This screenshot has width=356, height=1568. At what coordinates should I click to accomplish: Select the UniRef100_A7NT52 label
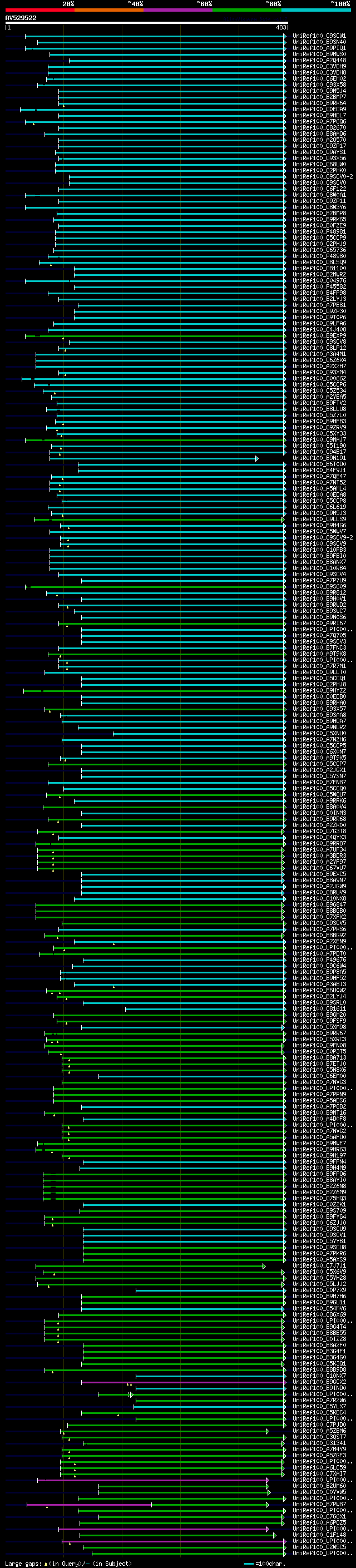click(x=319, y=483)
